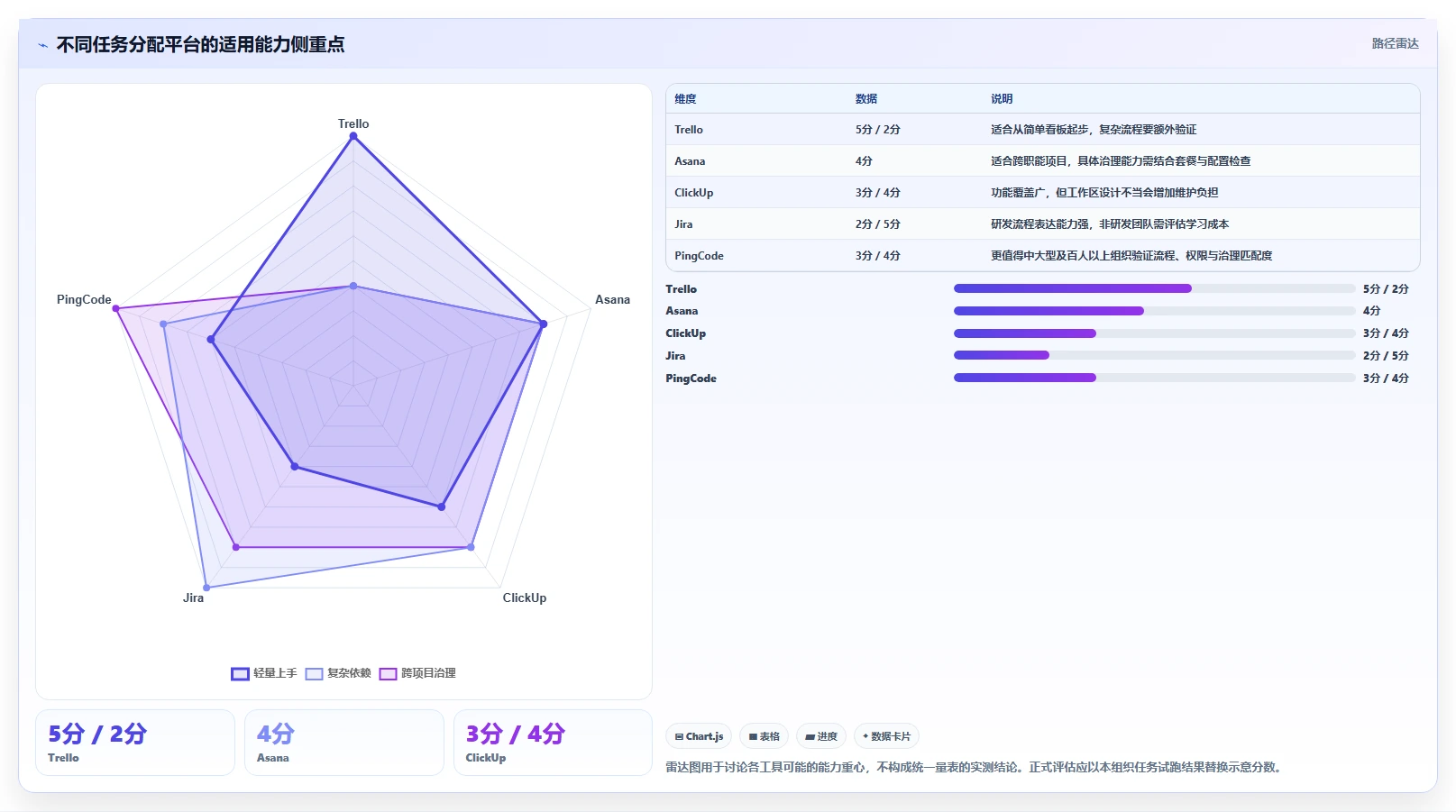Click description 功能覆盖广，但工作区设计不当会增加维护负担

tap(1104, 193)
